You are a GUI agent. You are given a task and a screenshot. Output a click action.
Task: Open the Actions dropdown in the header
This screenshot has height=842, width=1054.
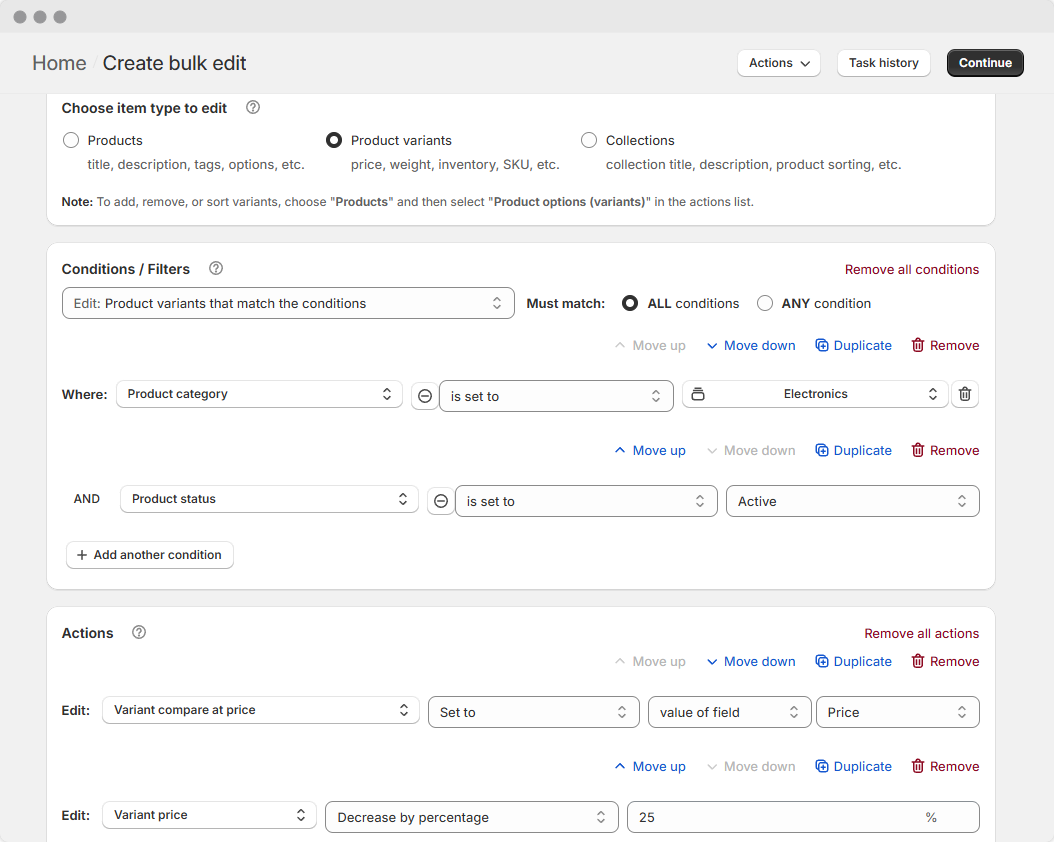pyautogui.click(x=778, y=62)
